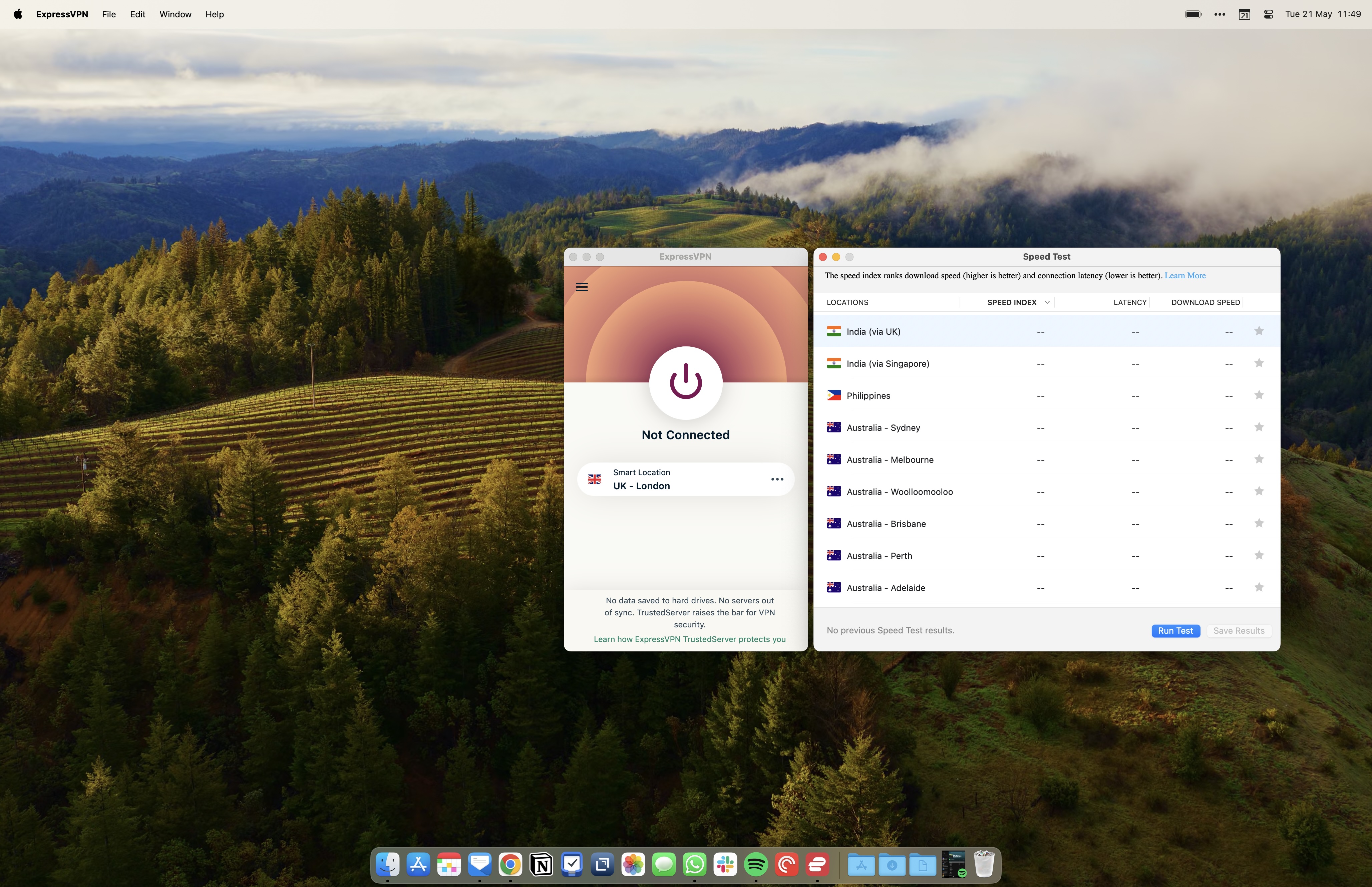Open Control Center in menu bar
Screen dimensions: 1372x887
(1268, 14)
